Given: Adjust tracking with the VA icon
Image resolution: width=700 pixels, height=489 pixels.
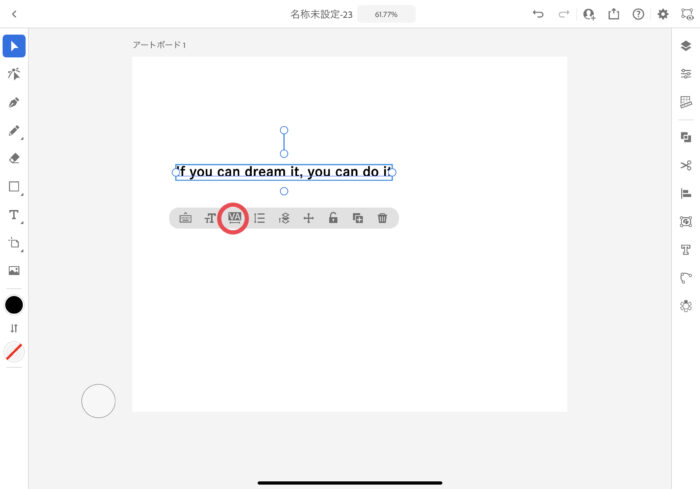Looking at the screenshot, I should pos(234,218).
